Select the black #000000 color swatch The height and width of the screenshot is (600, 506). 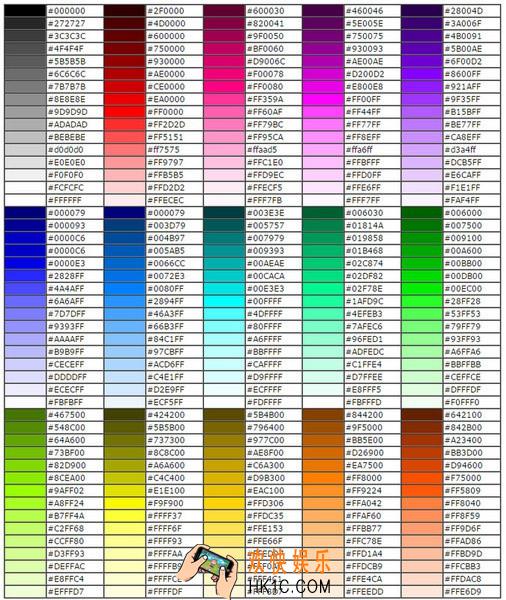click(25, 11)
